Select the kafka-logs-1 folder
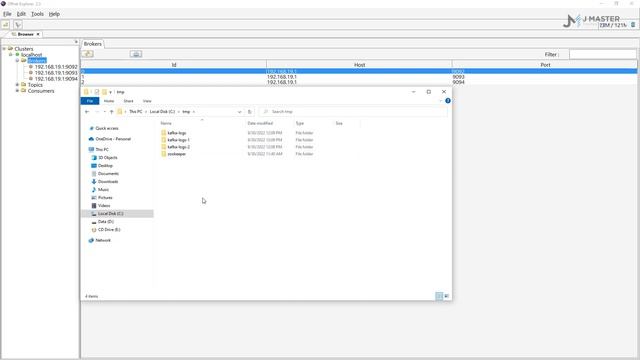Screen dimensions: 640x360 (178, 140)
